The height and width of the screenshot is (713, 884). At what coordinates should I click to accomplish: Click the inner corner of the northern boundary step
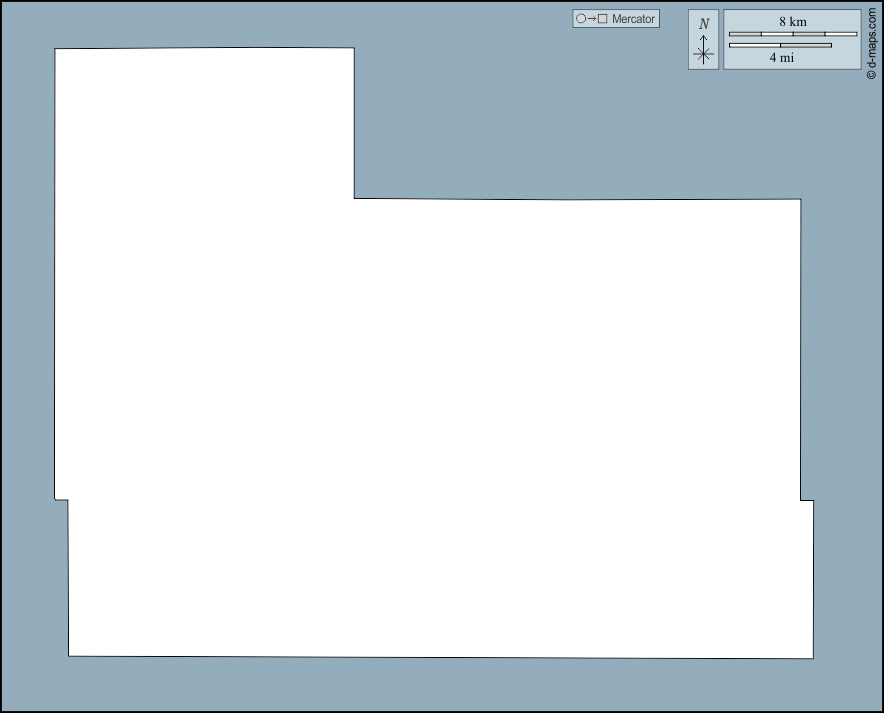tap(354, 198)
